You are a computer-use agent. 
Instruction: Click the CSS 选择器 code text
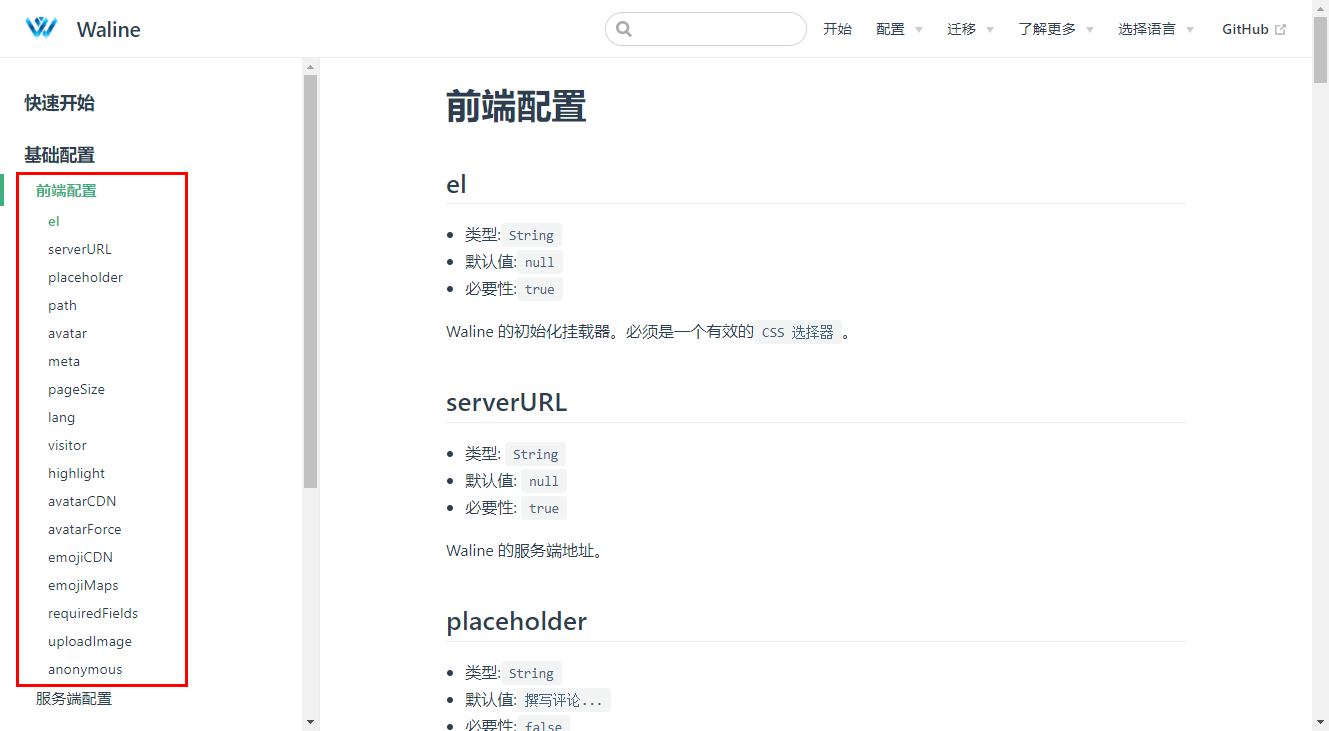click(x=798, y=332)
